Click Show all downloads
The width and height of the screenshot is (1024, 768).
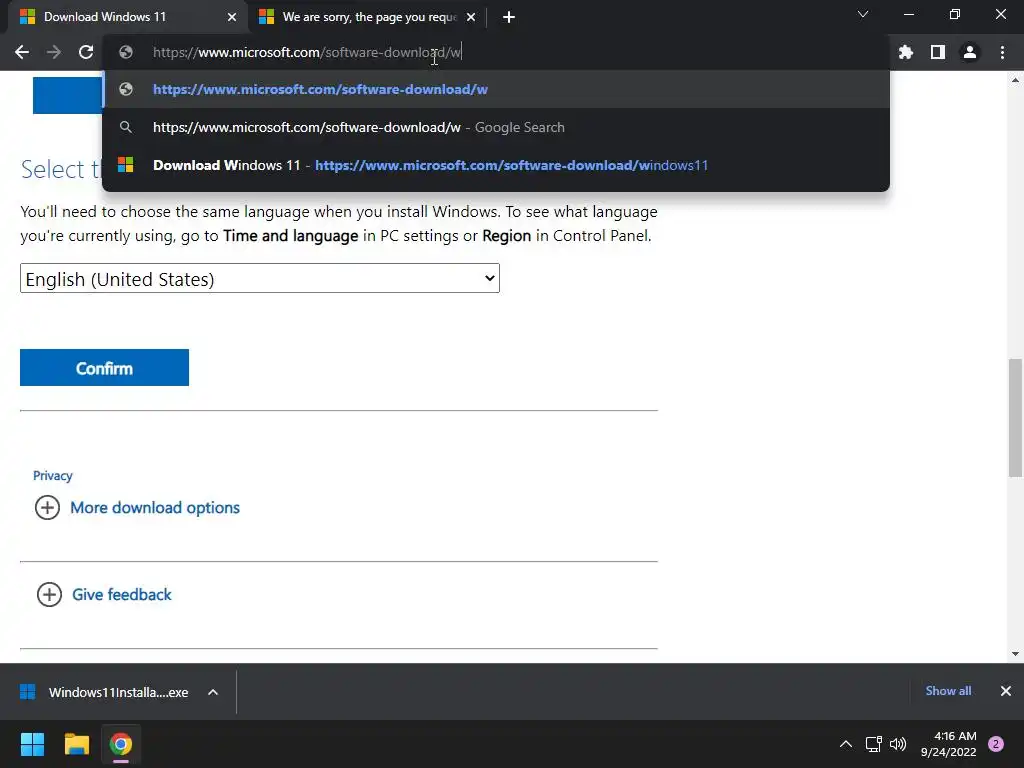(948, 691)
